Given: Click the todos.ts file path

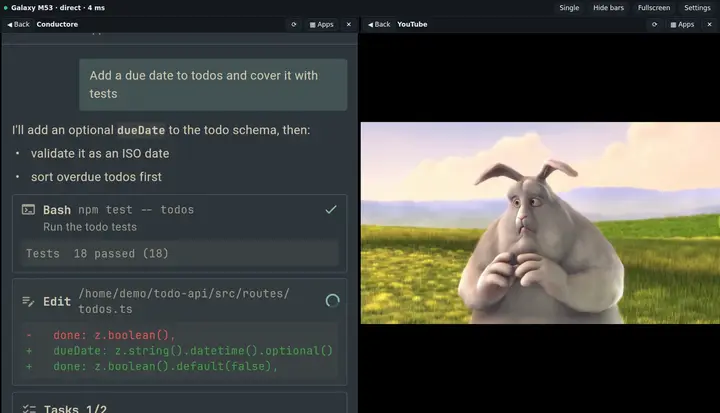Looking at the screenshot, I should pyautogui.click(x=184, y=301).
